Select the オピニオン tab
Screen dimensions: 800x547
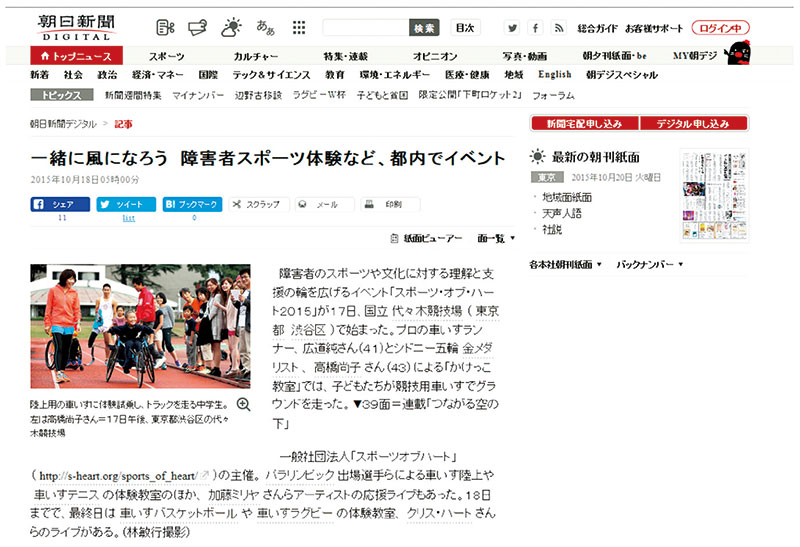coord(435,56)
